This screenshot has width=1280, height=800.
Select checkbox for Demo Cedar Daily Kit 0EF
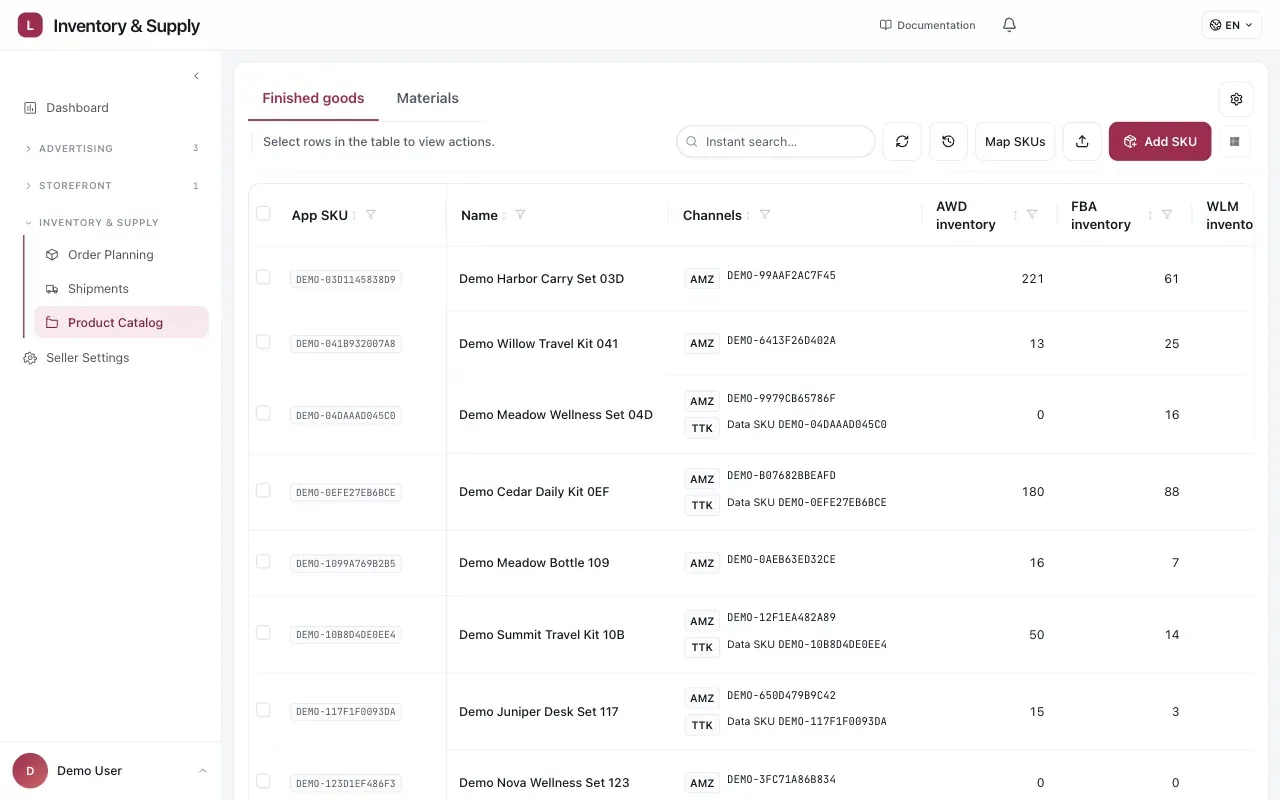(263, 490)
